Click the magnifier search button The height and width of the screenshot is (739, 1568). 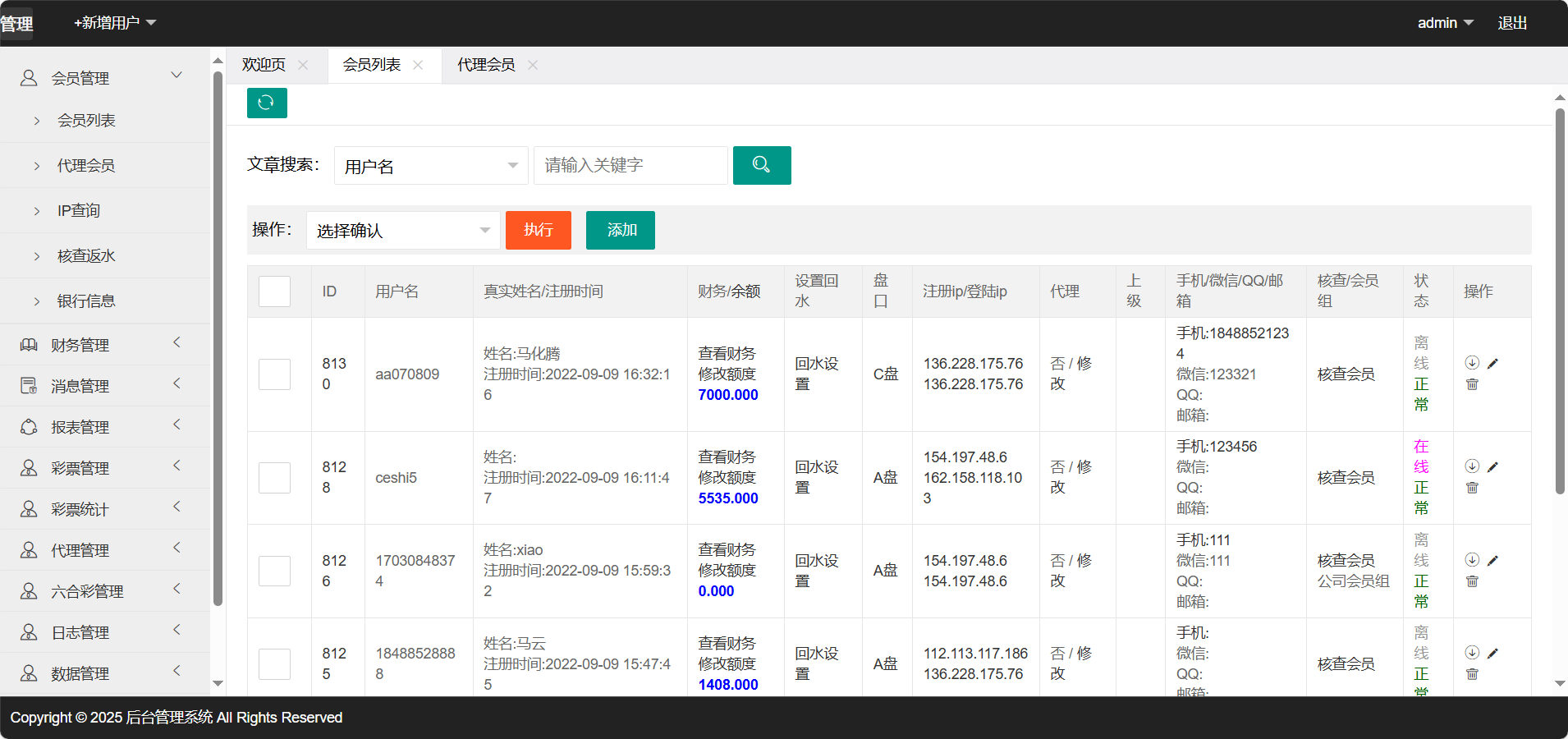[x=761, y=165]
